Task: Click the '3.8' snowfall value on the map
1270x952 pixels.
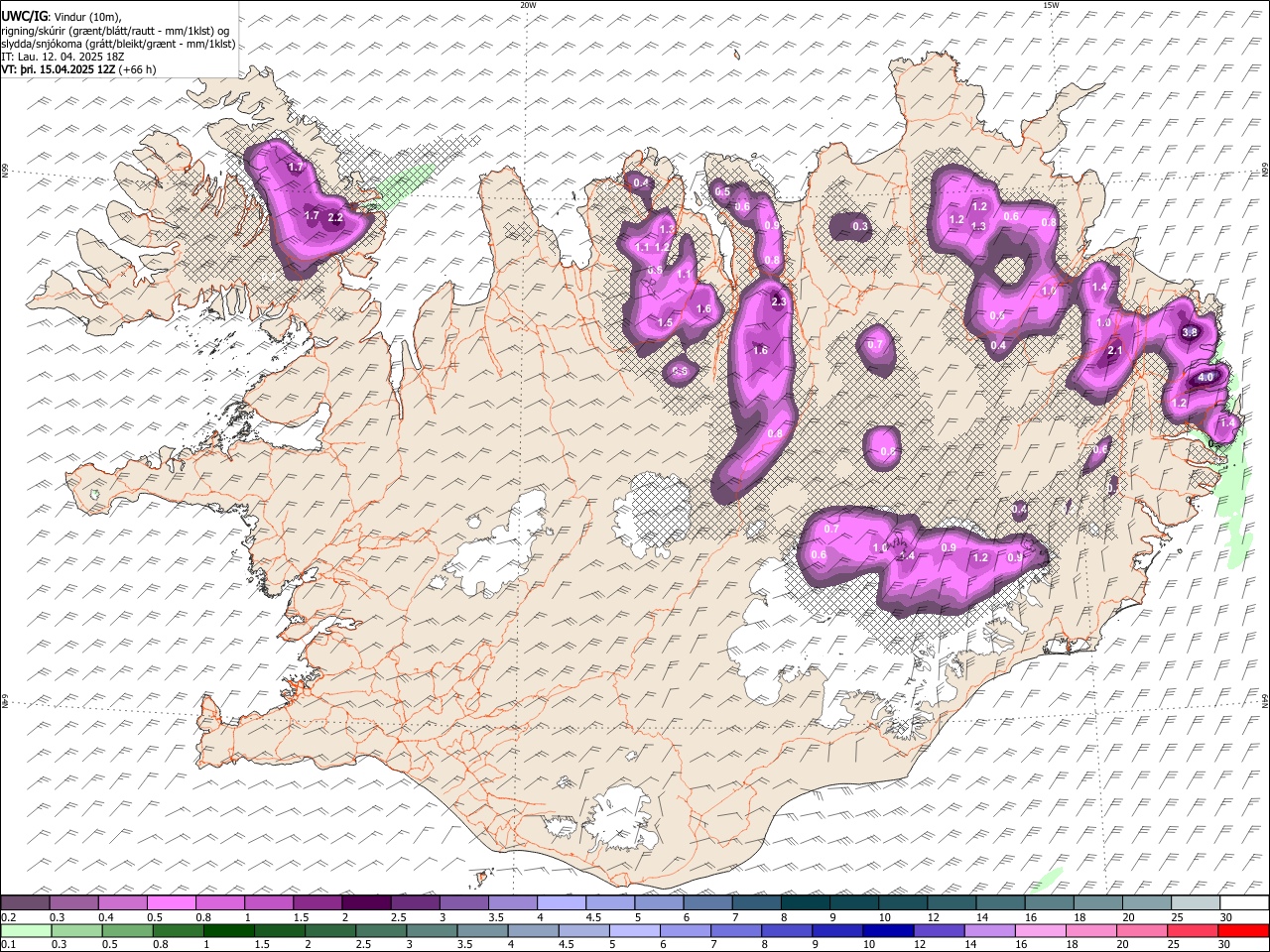Action: (1191, 332)
